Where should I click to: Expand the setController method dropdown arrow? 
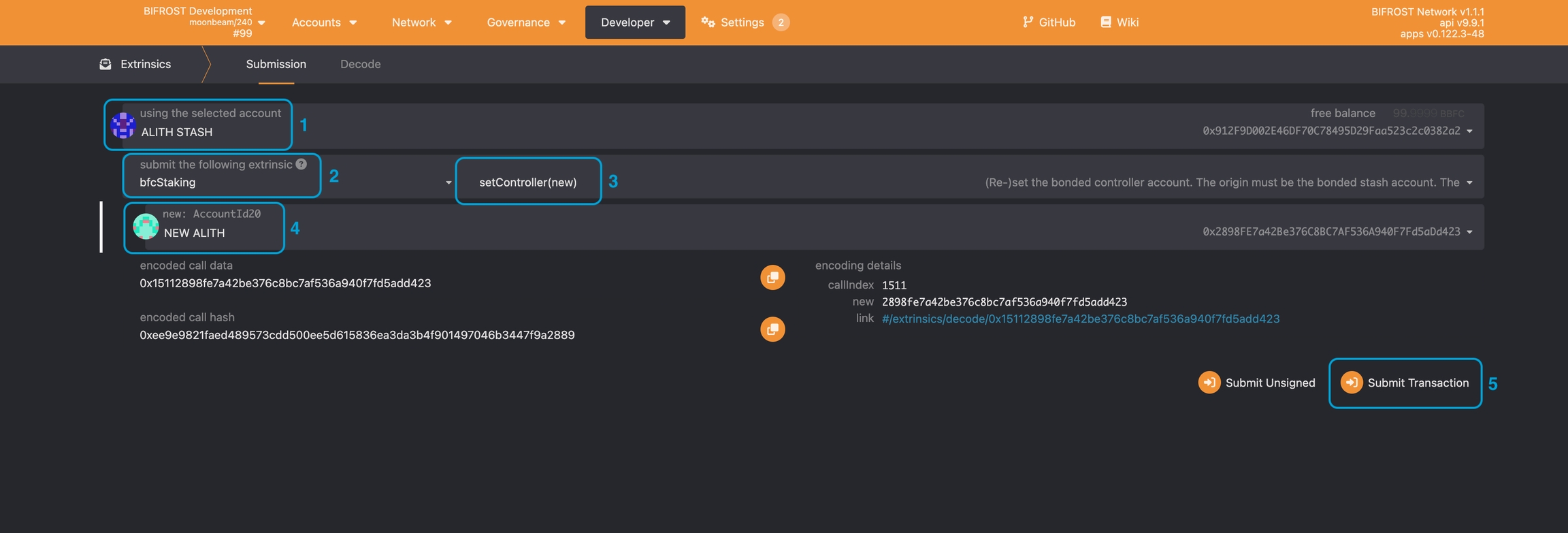(x=1469, y=182)
